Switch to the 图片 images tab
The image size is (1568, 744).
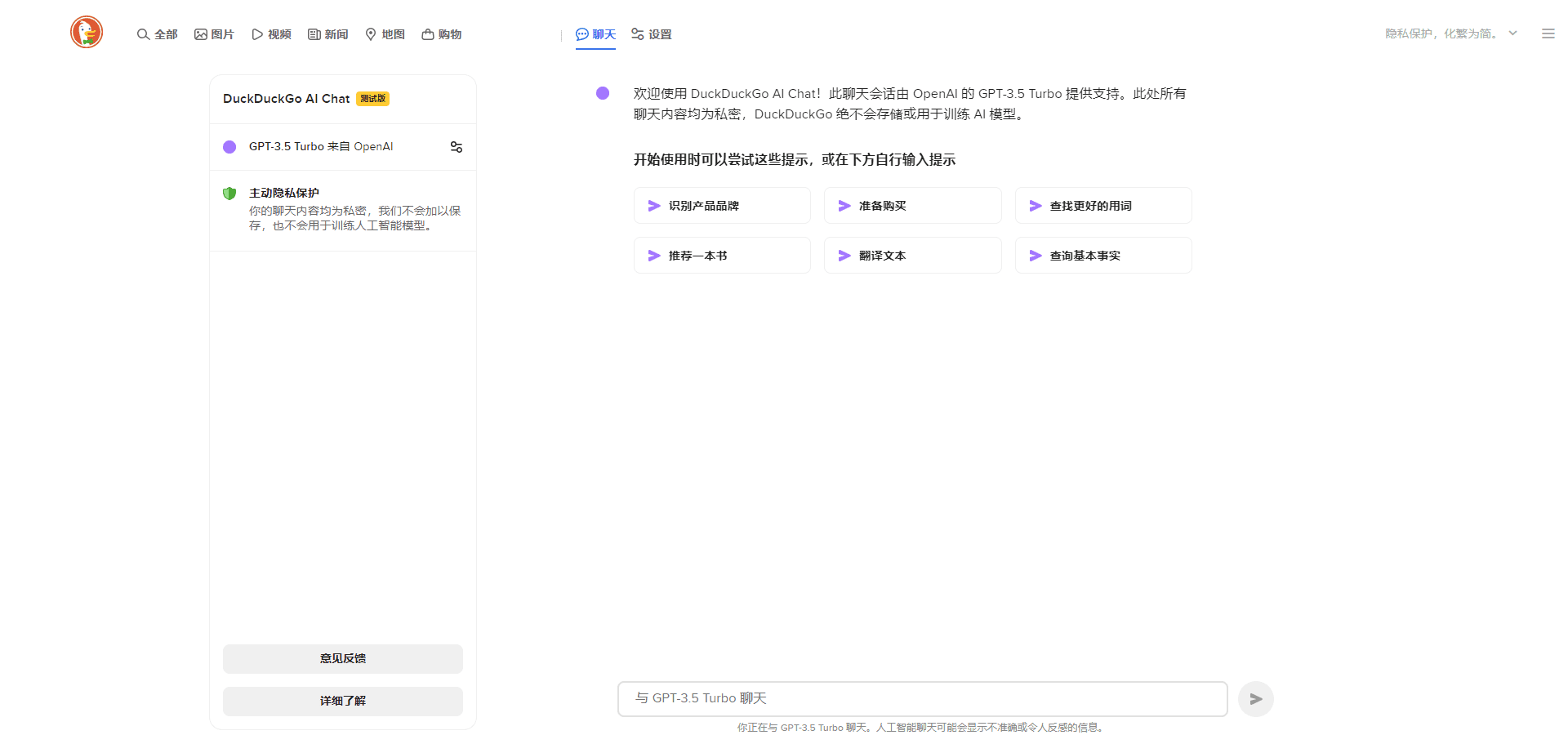pos(214,34)
